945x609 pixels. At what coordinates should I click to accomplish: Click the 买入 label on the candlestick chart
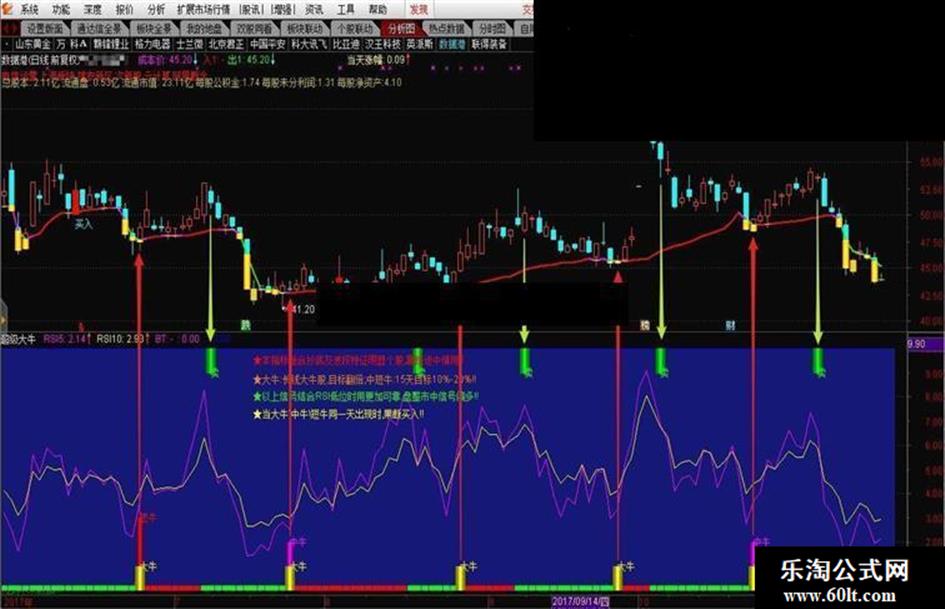84,224
